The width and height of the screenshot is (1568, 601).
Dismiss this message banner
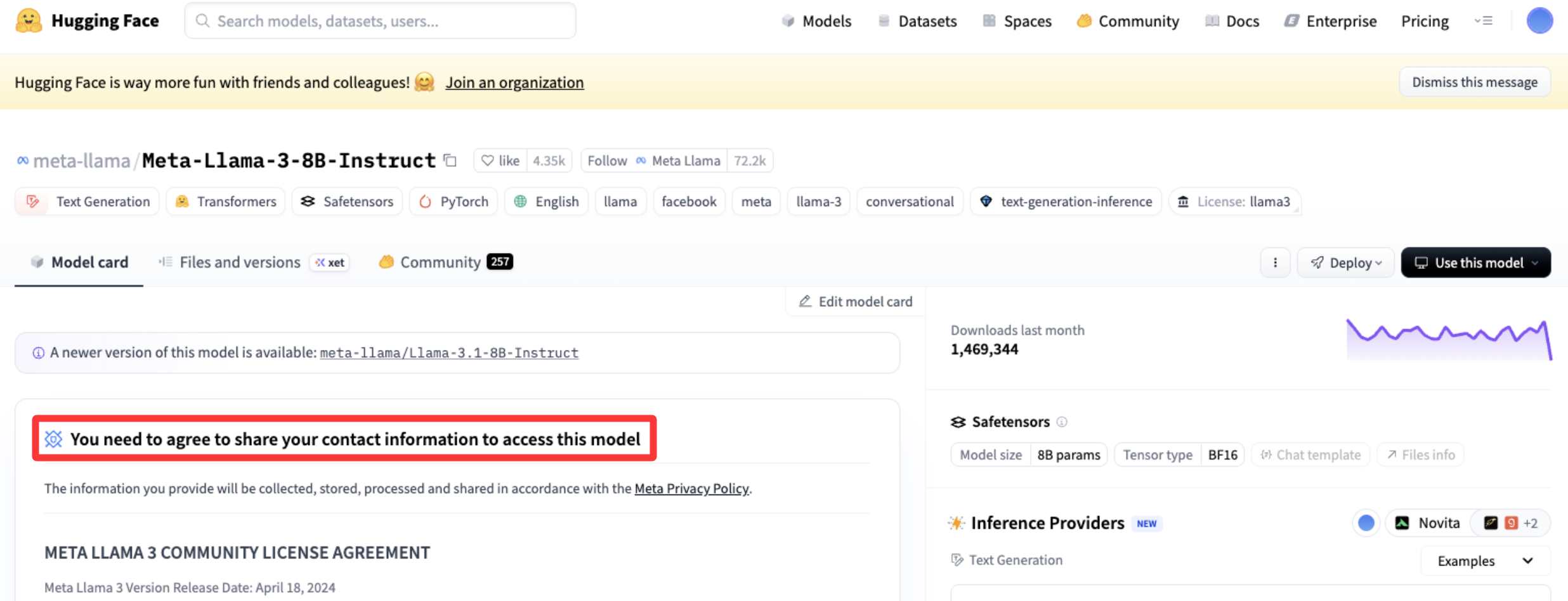click(1475, 82)
